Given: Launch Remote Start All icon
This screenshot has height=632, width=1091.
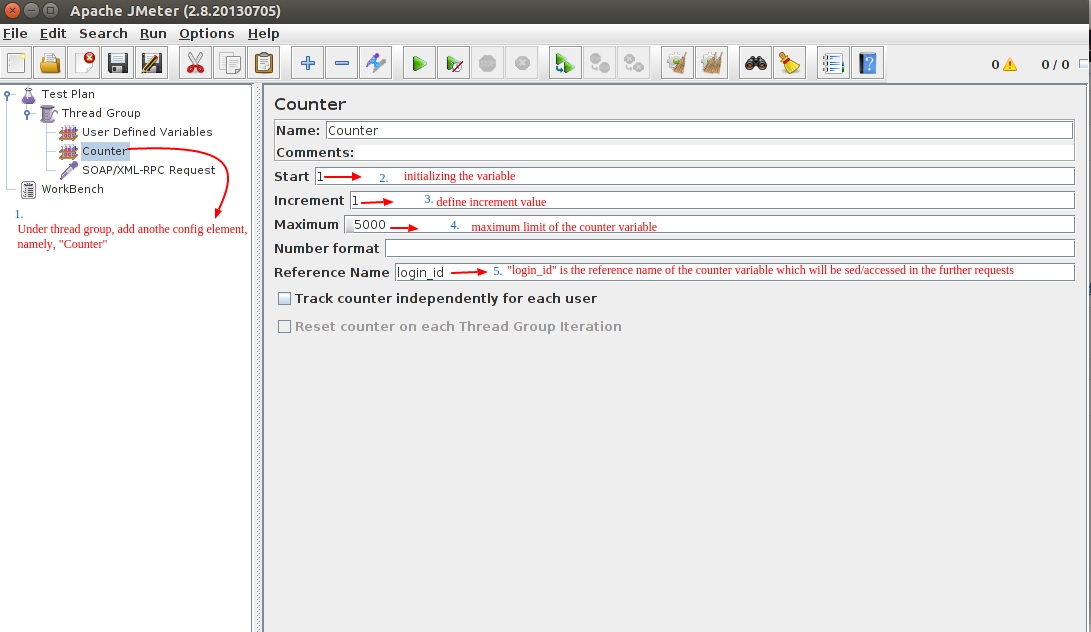Looking at the screenshot, I should tap(565, 63).
